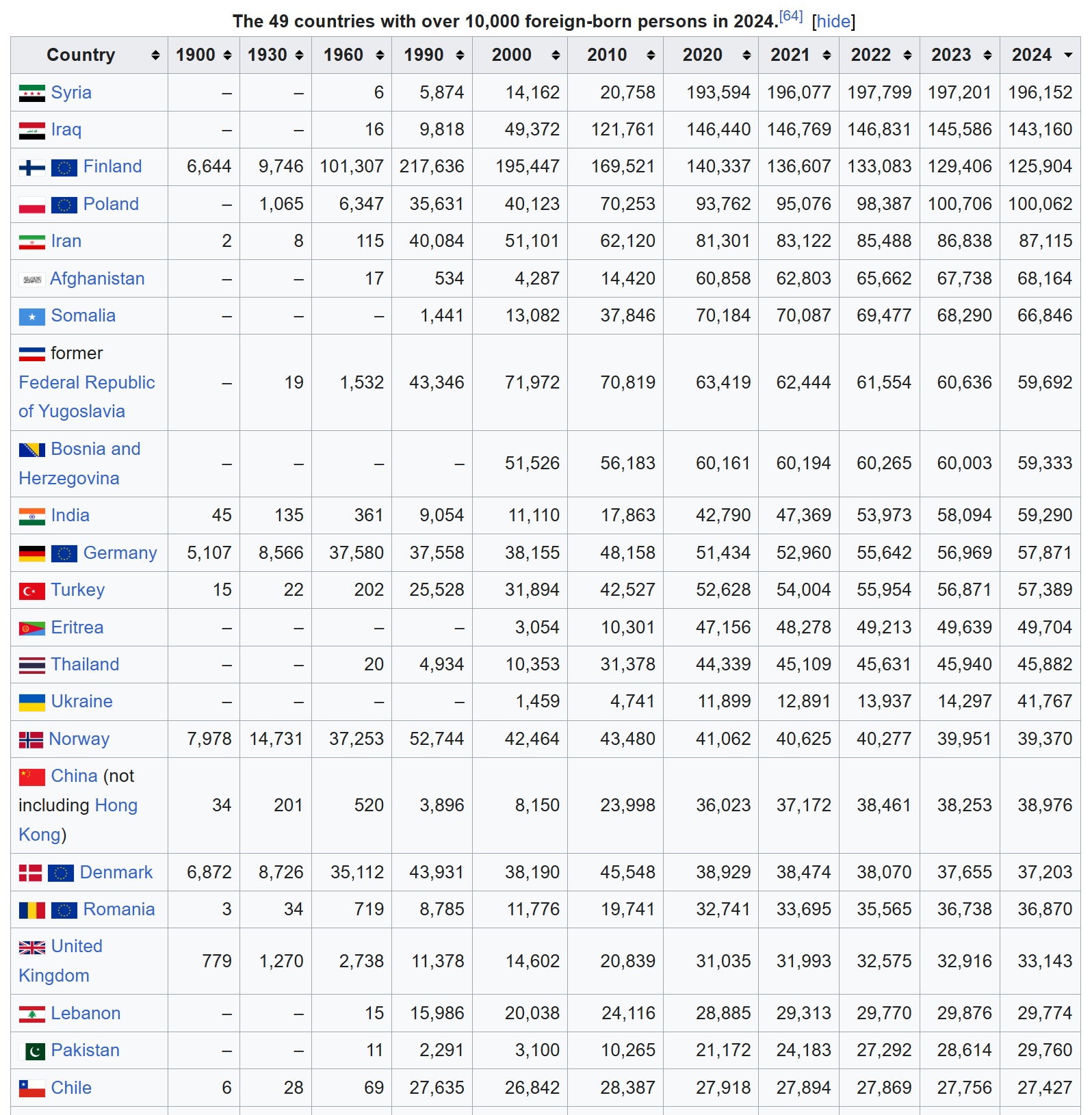Sort table by 1990 column
Viewport: 1092px width, 1115px height.
432,55
